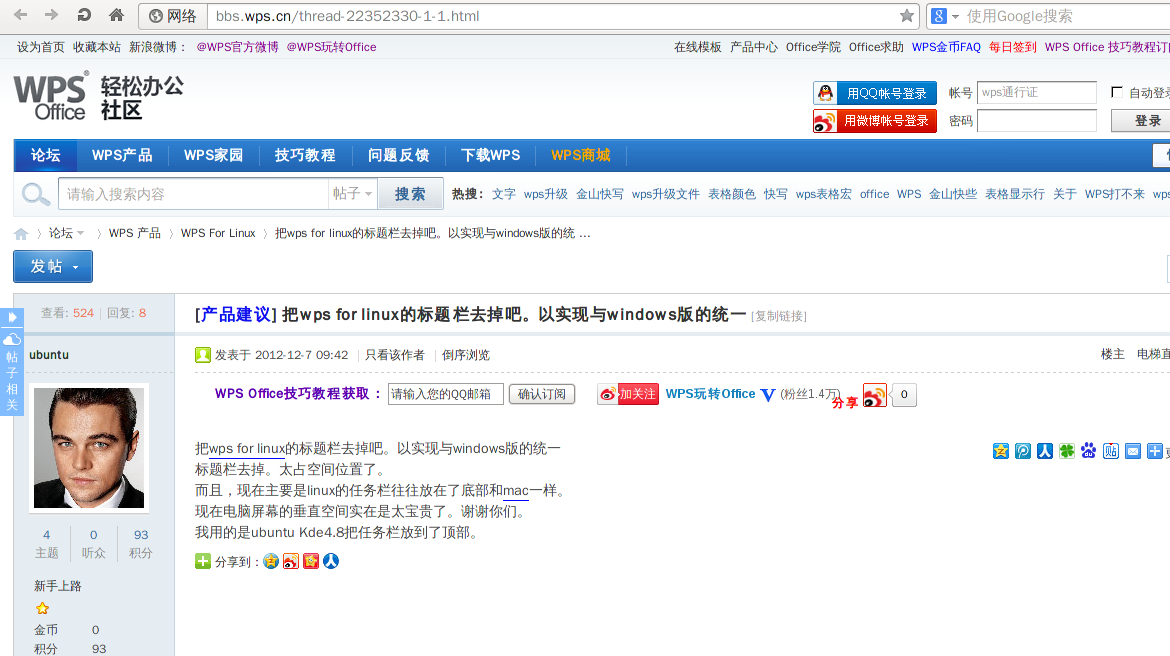Share to Pengyou red star icon
This screenshot has width=1170, height=656.
pos(311,561)
